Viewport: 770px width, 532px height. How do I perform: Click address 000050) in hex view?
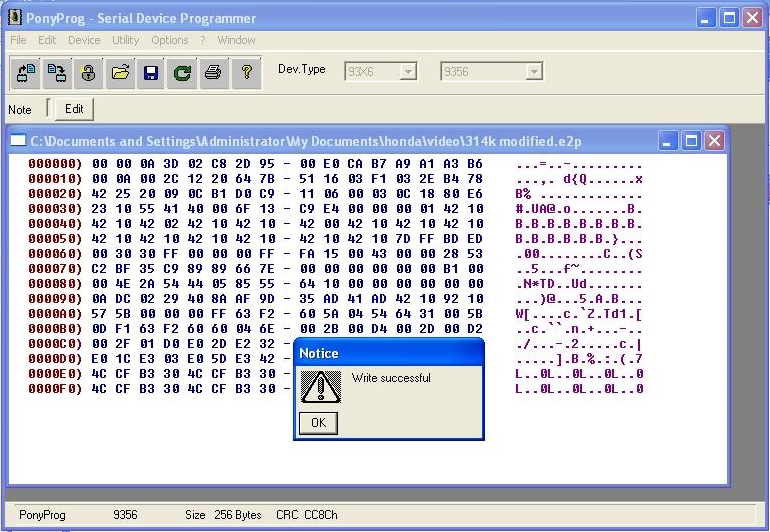pos(55,239)
